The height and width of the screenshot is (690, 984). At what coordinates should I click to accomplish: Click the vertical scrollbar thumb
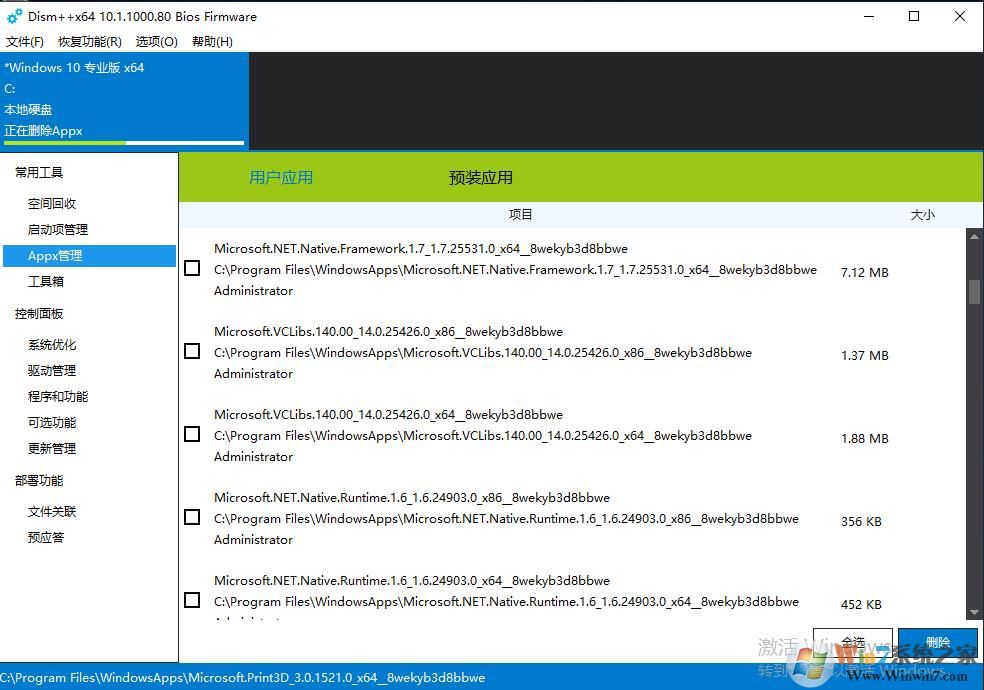click(974, 292)
